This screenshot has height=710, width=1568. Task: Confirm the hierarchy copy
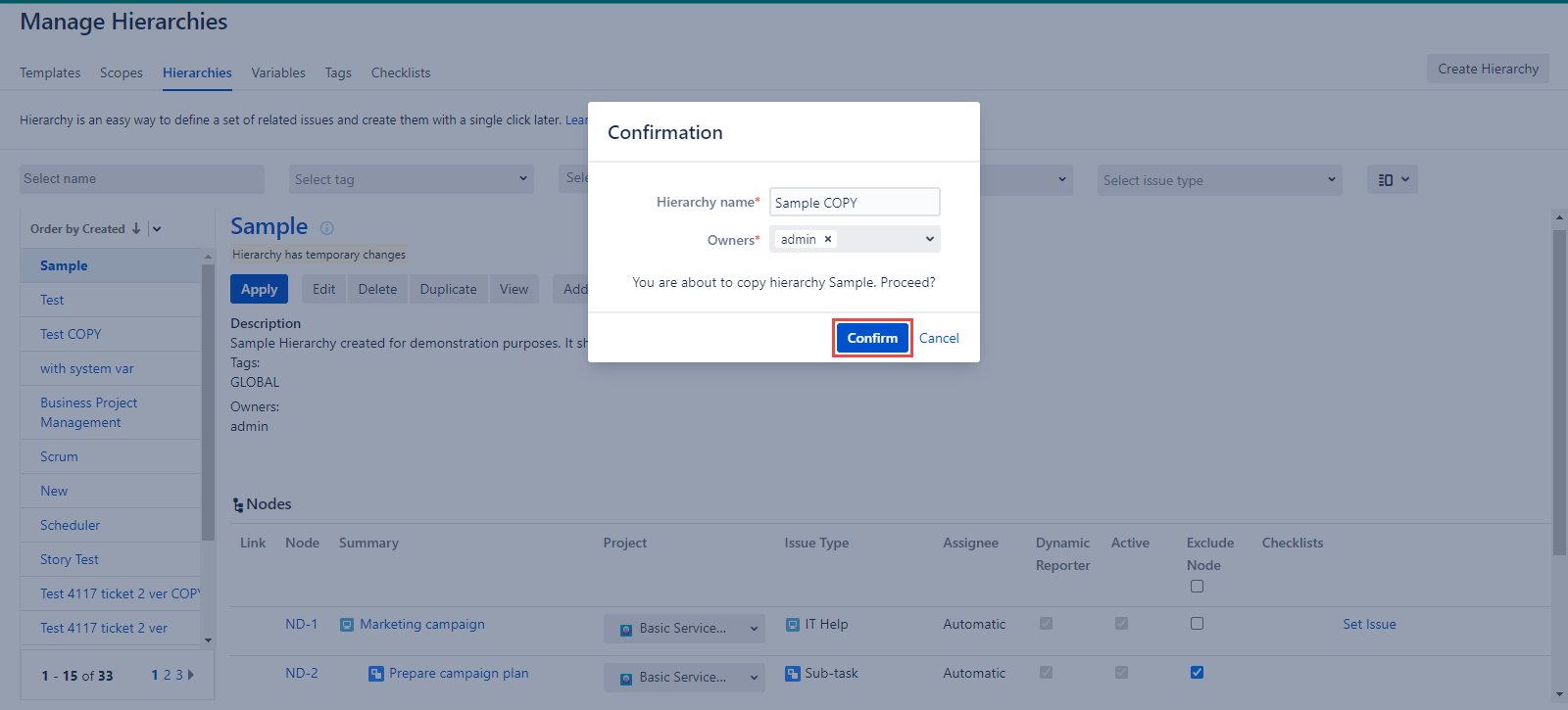pos(871,338)
